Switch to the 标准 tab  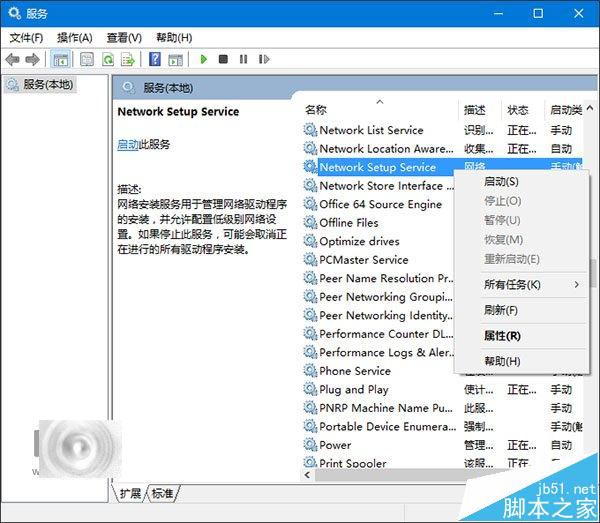pos(162,493)
